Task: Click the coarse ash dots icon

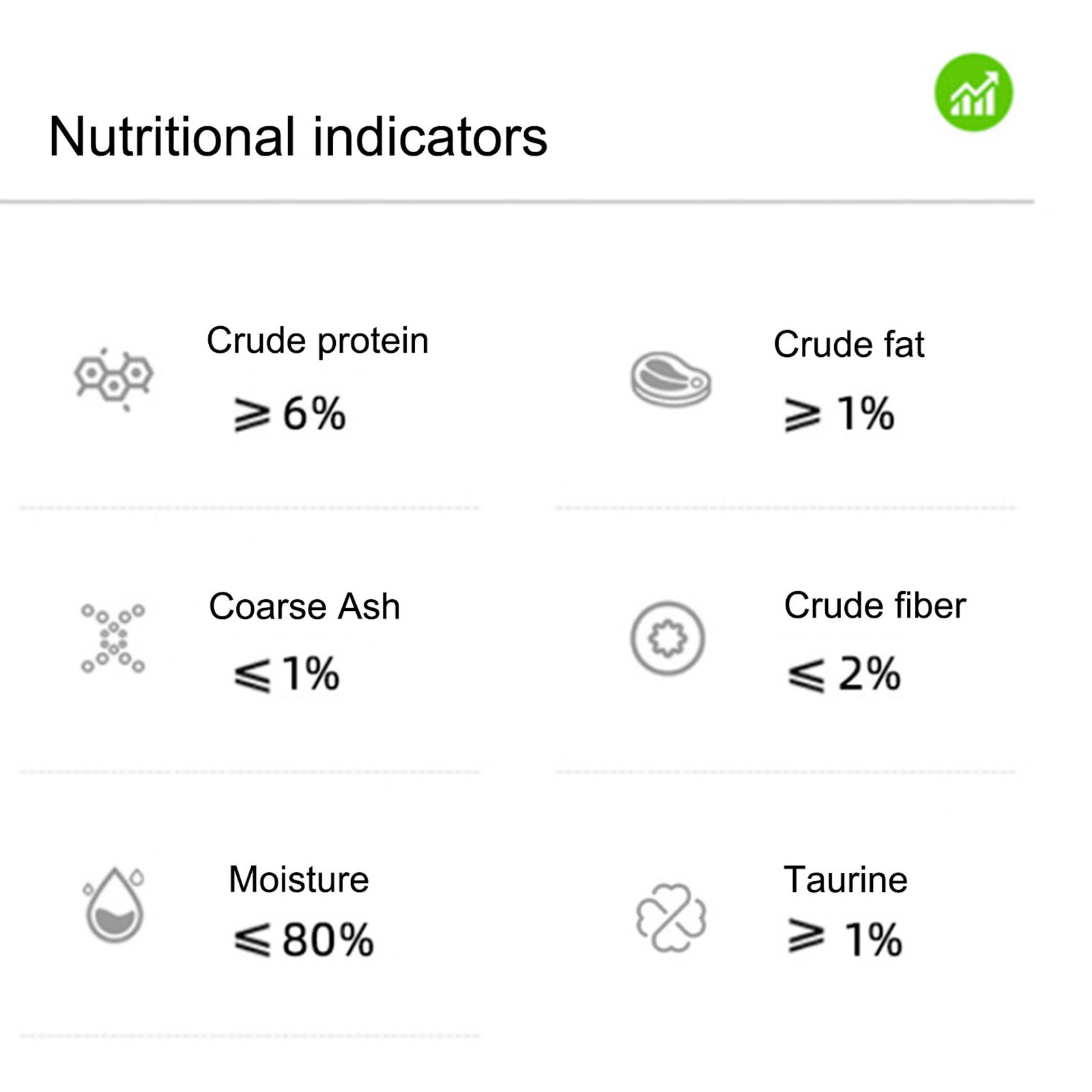Action: (113, 639)
